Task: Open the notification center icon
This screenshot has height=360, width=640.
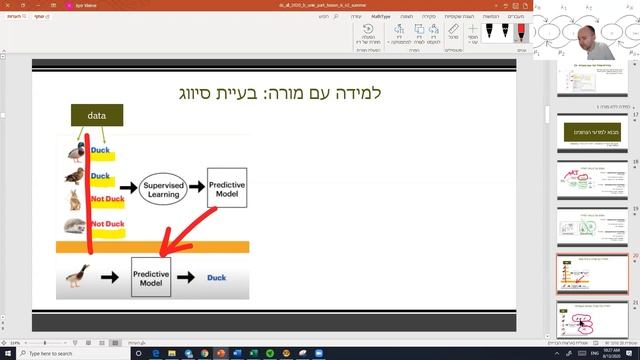Action: 629,353
